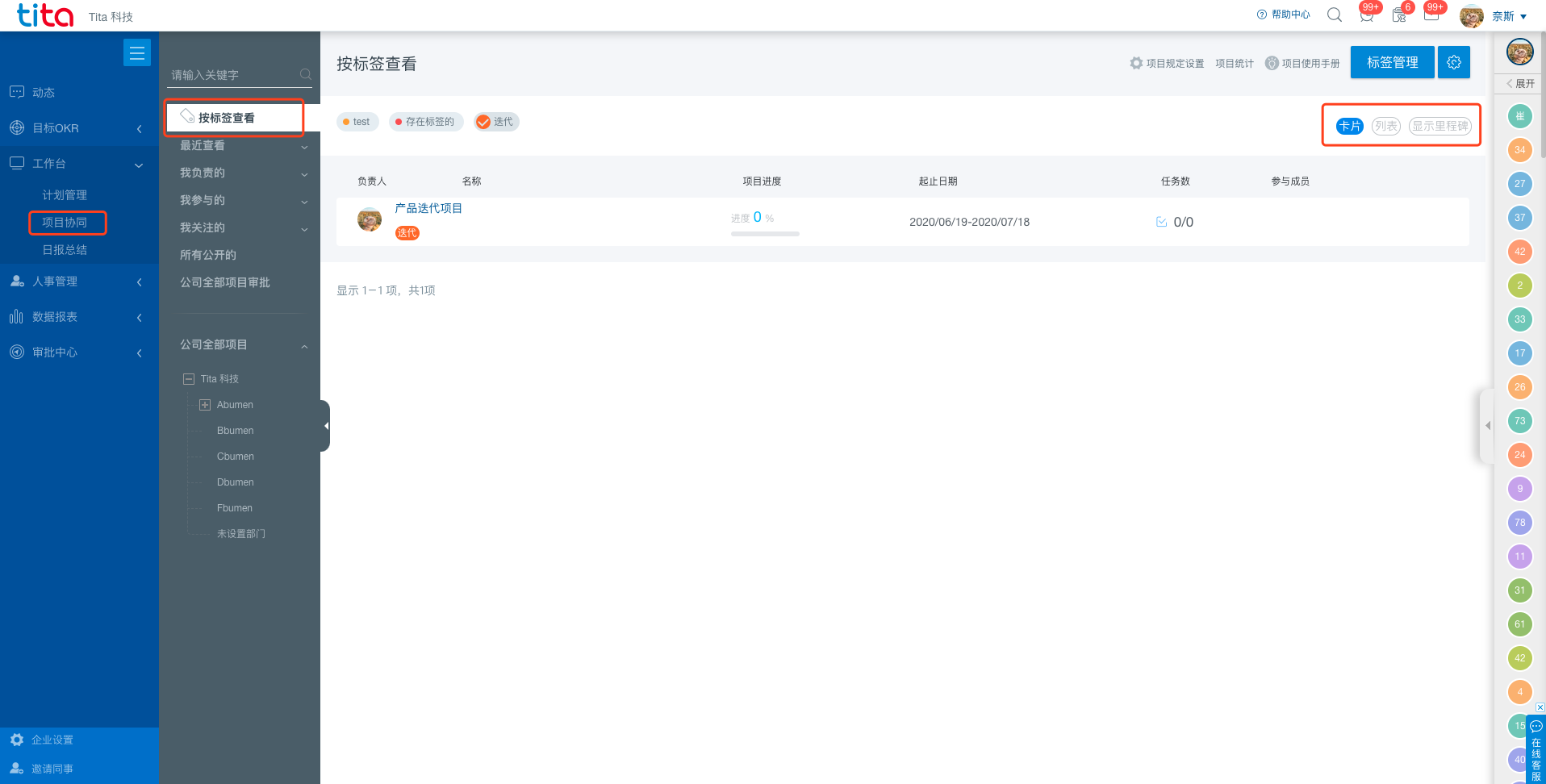Select 项目协同 in the sidebar
This screenshot has height=784, width=1546.
[65, 223]
